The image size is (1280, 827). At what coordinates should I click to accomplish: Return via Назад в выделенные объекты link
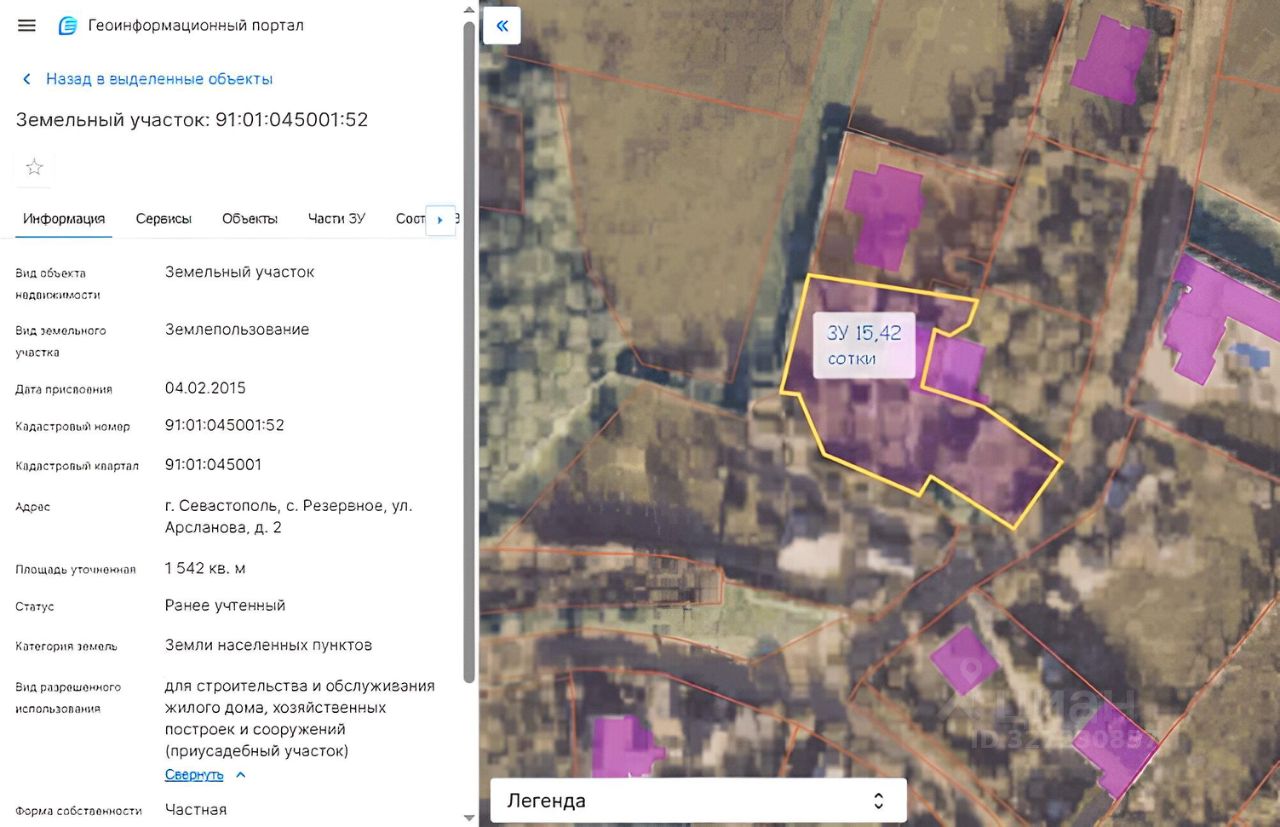[159, 79]
